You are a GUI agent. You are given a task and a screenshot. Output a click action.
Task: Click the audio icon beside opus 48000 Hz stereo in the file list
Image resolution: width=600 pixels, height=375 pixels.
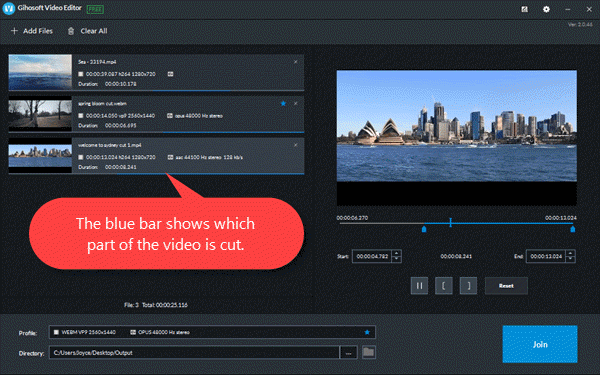pyautogui.click(x=170, y=116)
